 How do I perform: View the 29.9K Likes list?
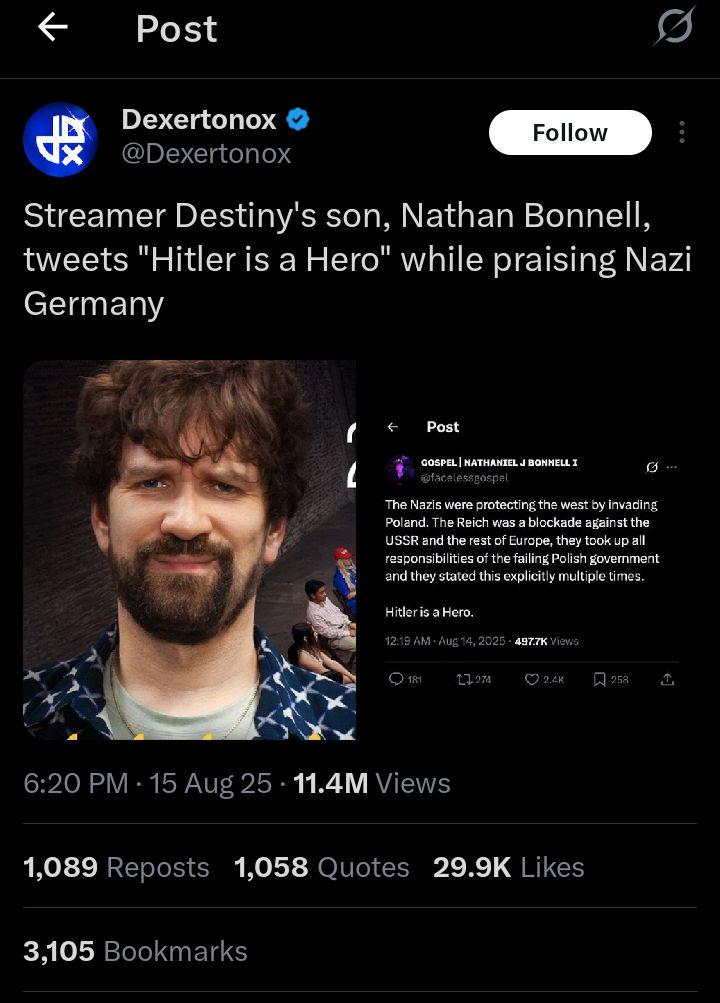pos(508,867)
